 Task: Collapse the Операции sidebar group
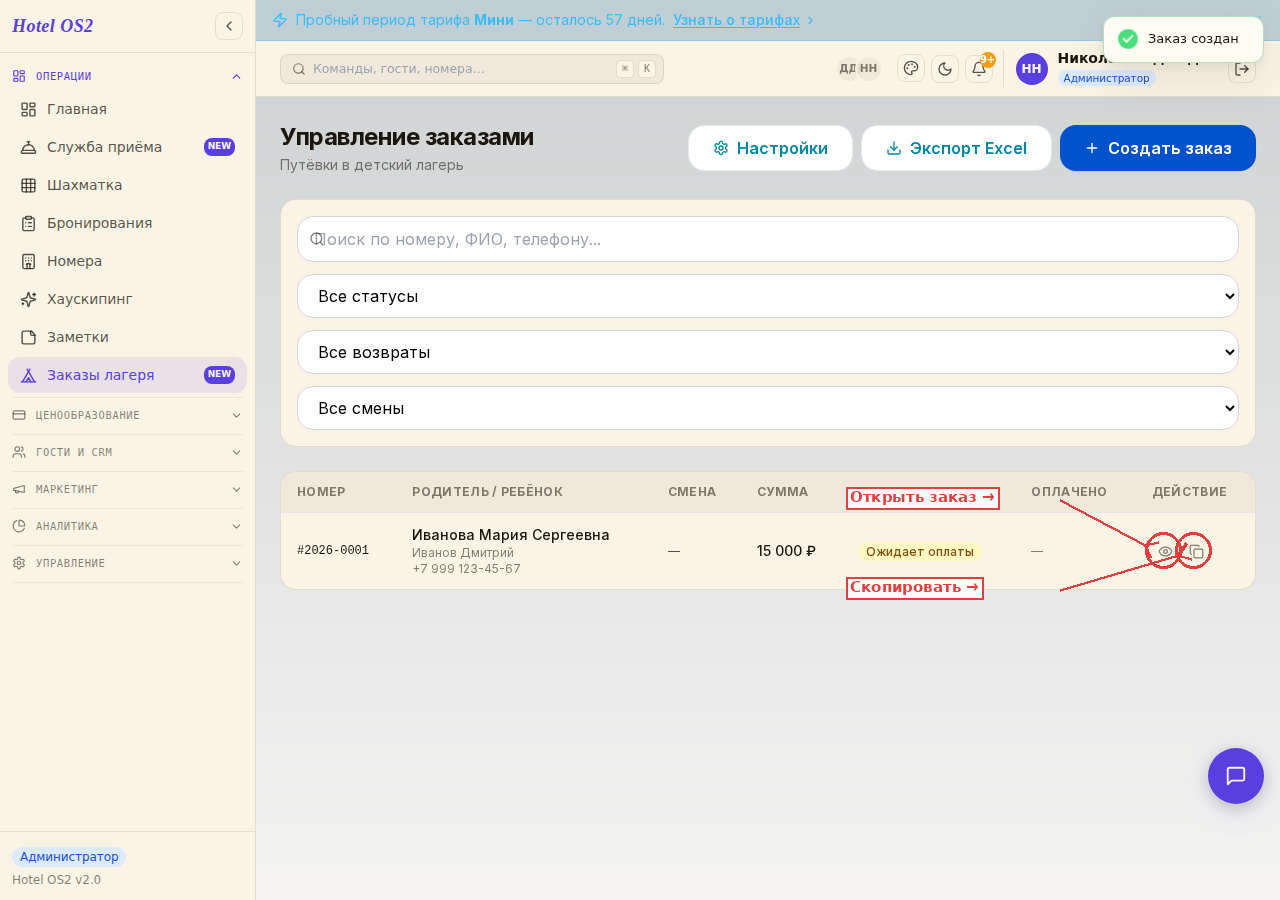coord(127,76)
